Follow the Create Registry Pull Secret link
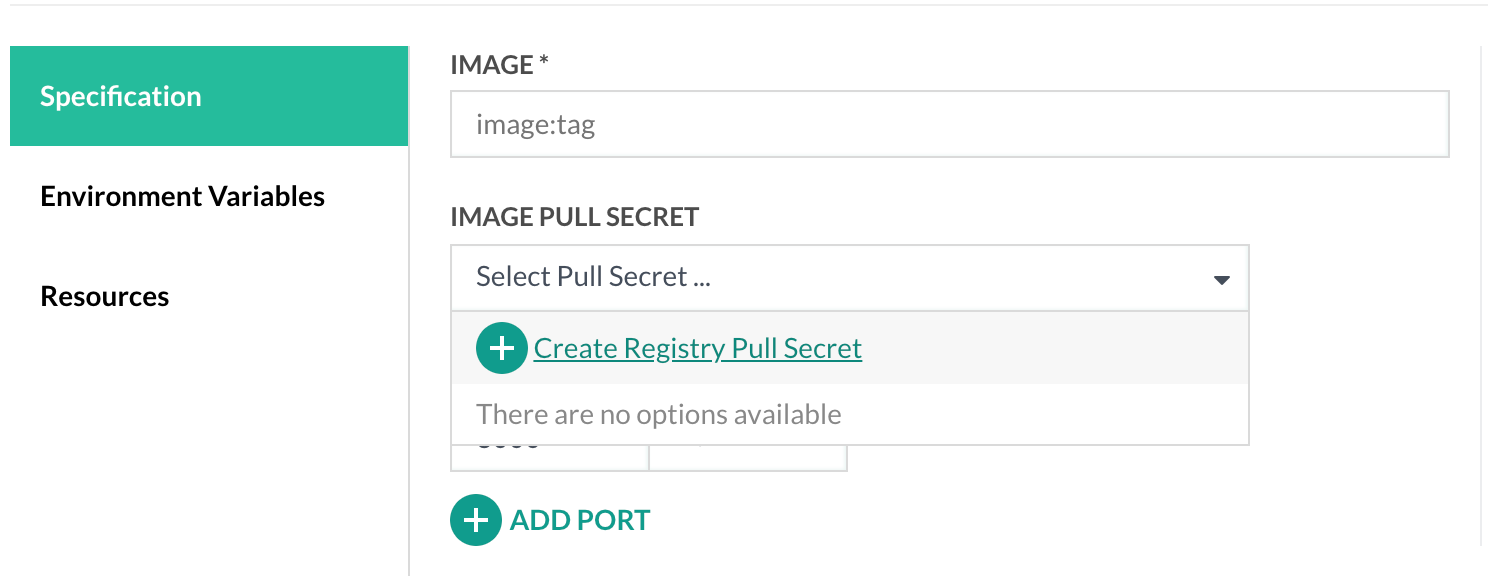The height and width of the screenshot is (576, 1488). point(697,348)
